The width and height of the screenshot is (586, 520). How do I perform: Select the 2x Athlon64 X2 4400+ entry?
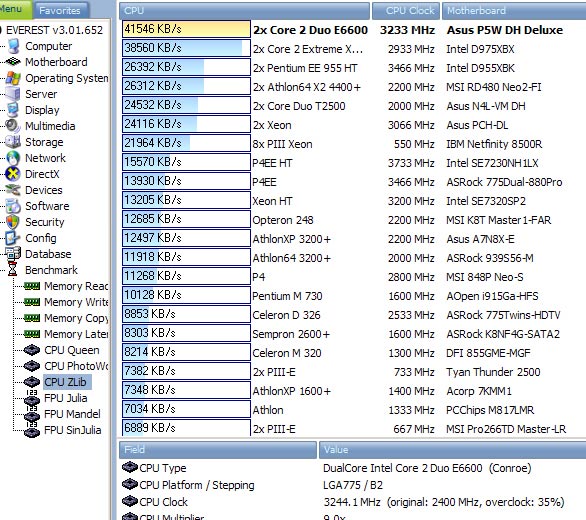click(x=307, y=87)
